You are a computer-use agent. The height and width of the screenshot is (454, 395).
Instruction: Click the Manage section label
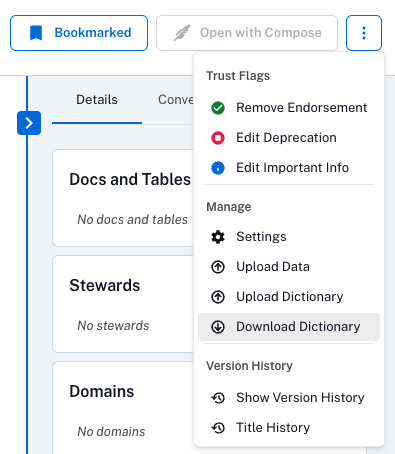(229, 207)
